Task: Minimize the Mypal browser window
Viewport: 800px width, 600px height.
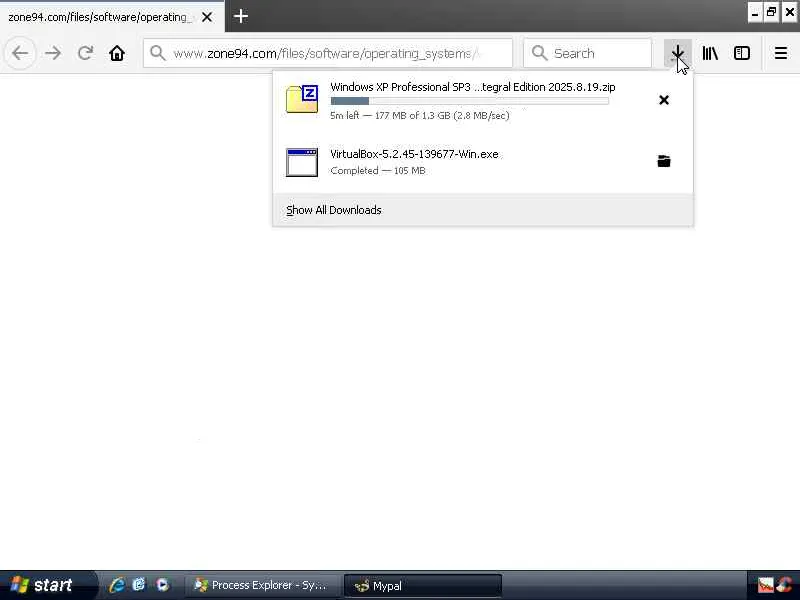Action: coord(755,13)
